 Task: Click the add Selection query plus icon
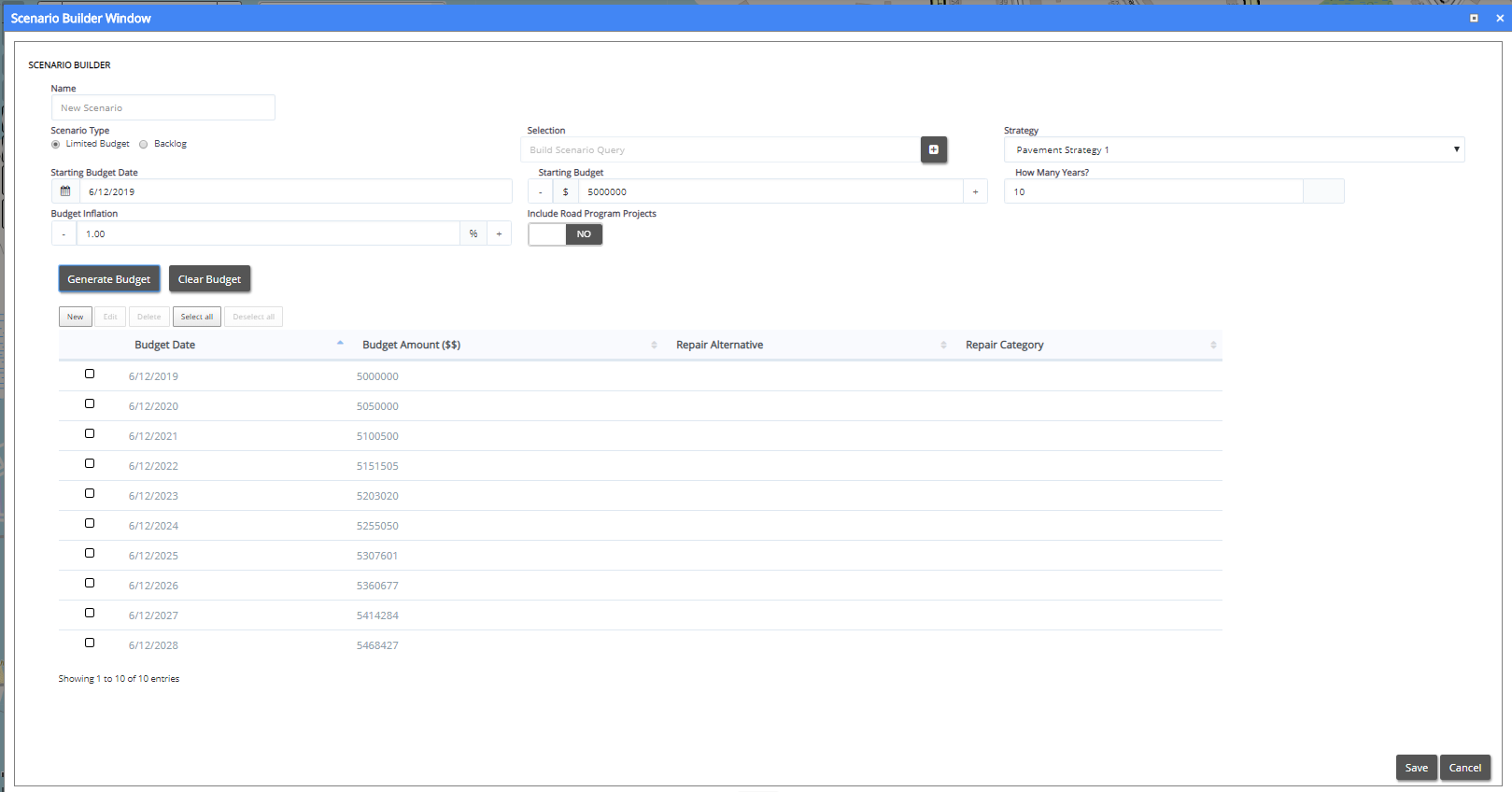coord(933,149)
